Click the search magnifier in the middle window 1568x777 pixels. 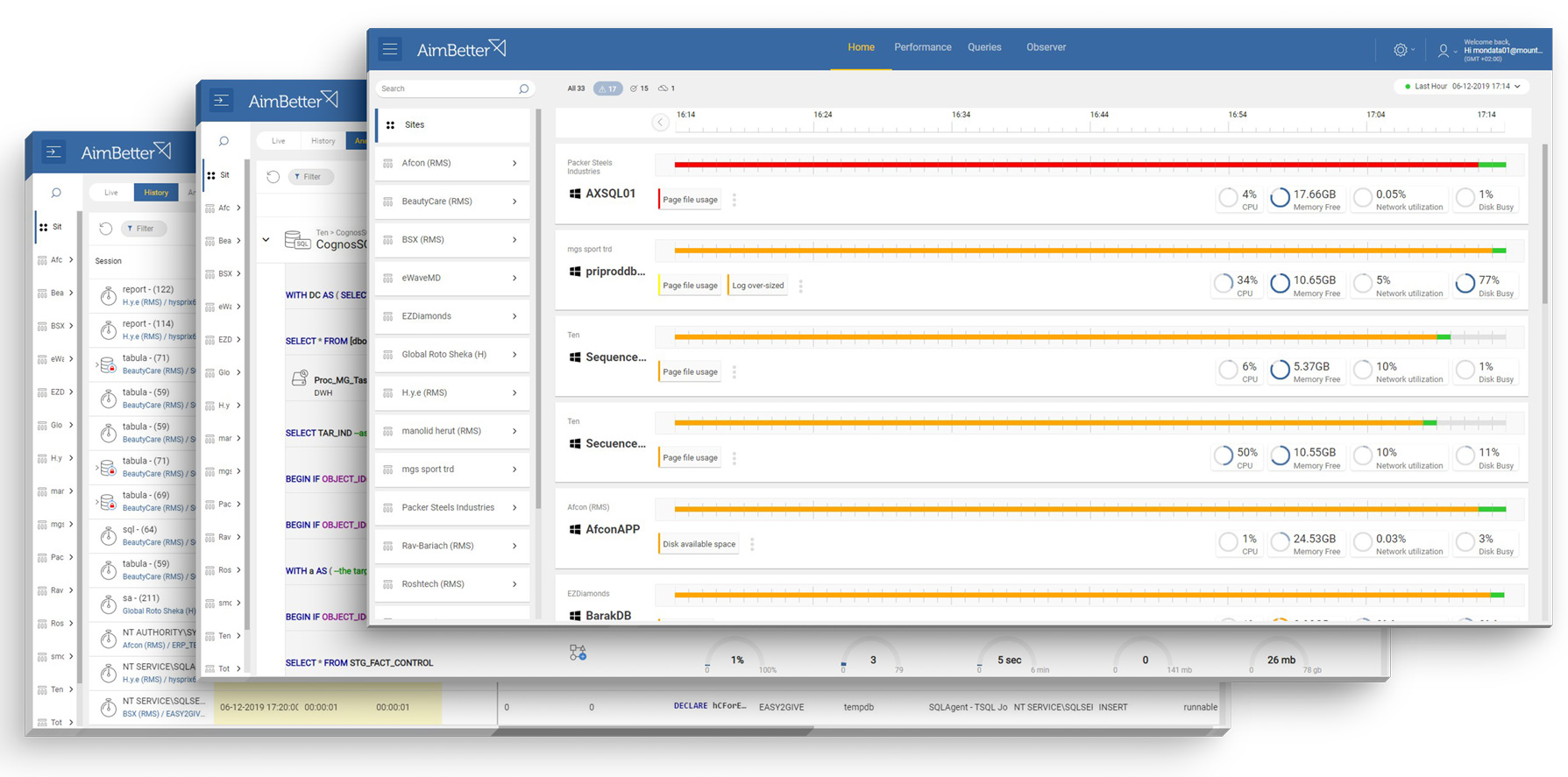pos(223,141)
